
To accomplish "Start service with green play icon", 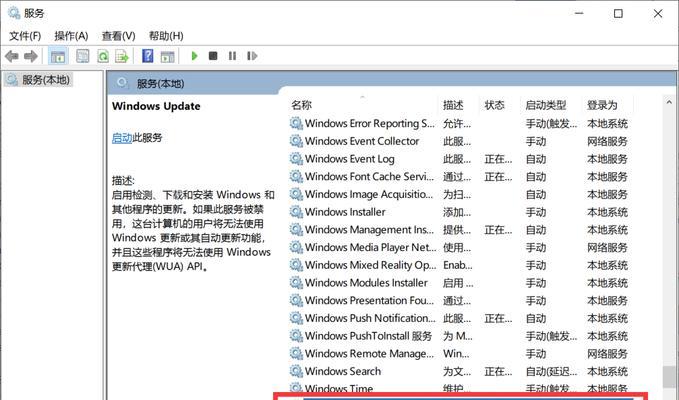I will (x=194, y=56).
